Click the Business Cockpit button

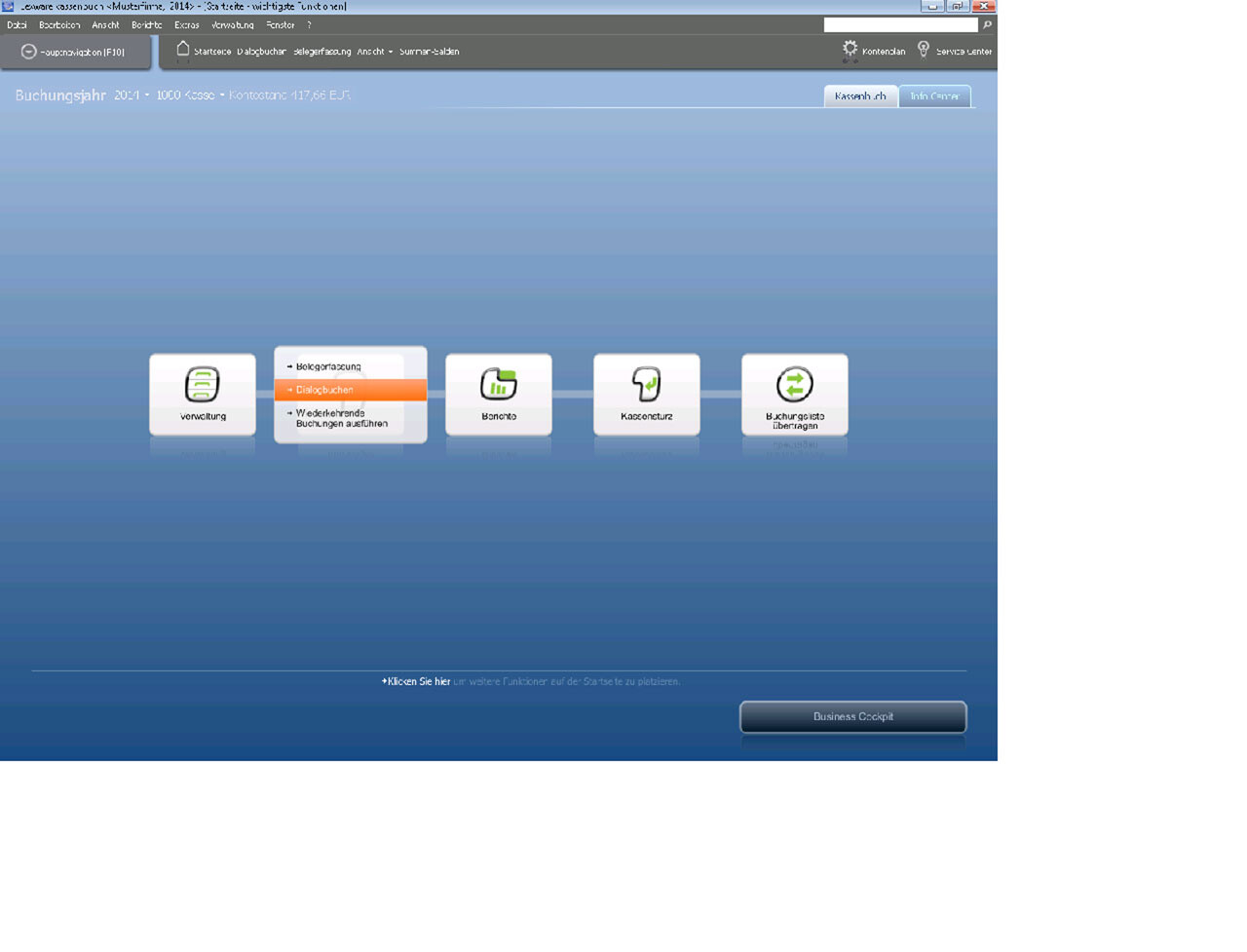coord(852,716)
